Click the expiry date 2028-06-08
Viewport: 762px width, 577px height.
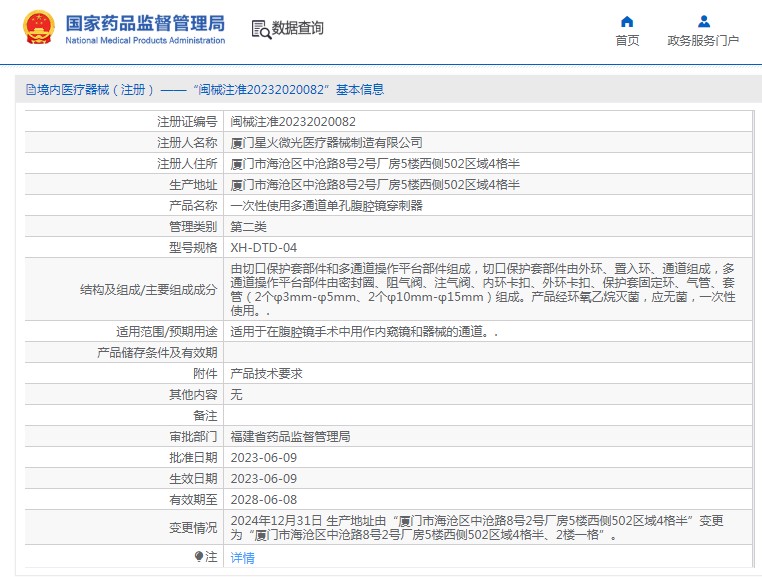(264, 500)
